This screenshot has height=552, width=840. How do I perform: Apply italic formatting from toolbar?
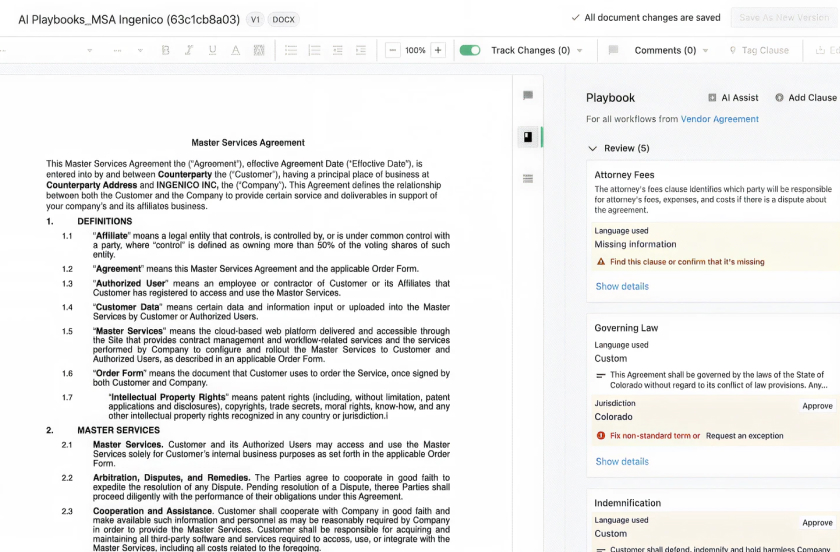coord(189,50)
